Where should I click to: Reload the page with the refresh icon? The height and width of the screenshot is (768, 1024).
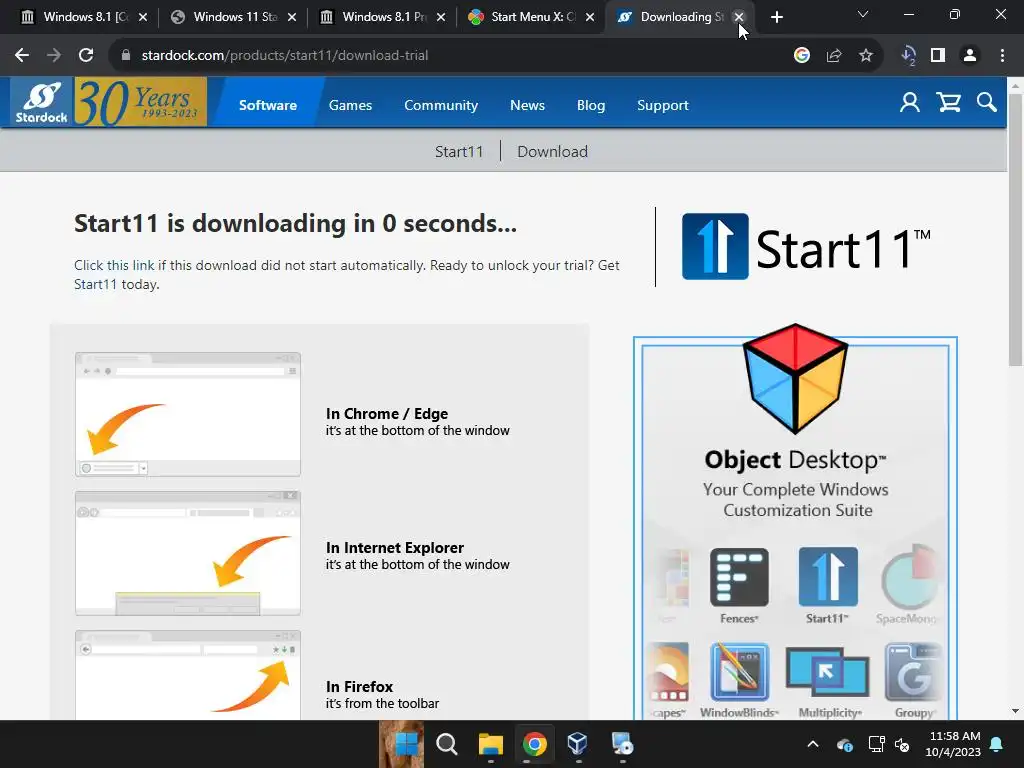(x=86, y=56)
